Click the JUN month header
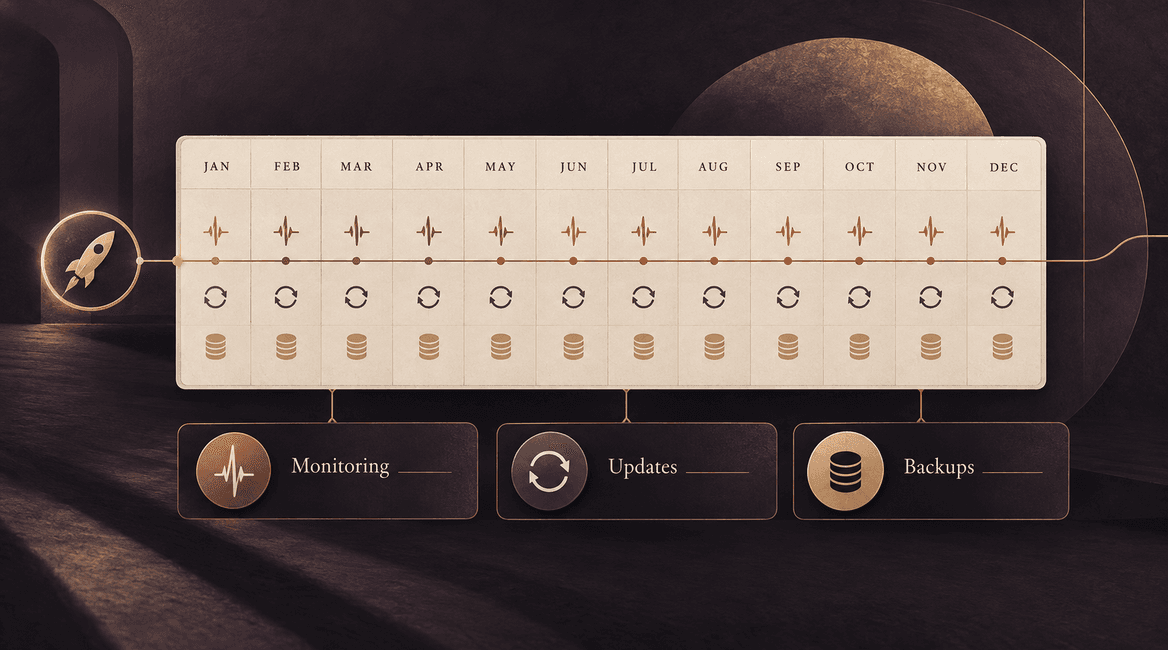 (x=574, y=167)
